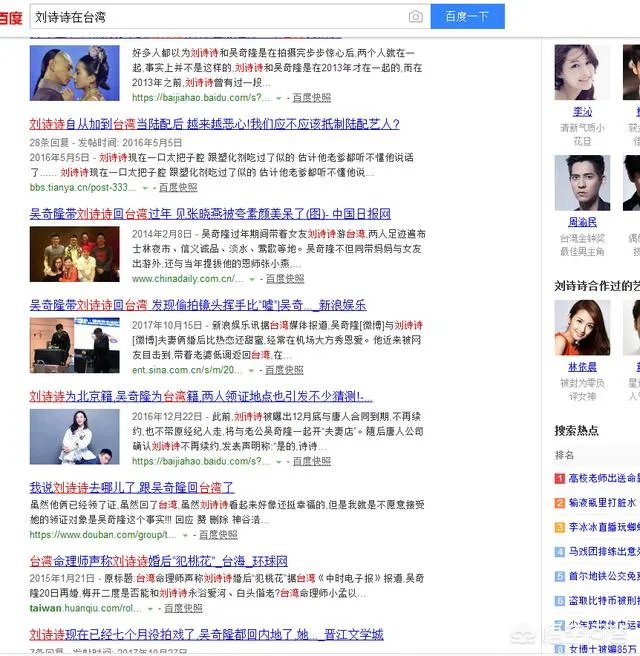Open the 周渝民 portrait in the sidebar

[x=582, y=183]
